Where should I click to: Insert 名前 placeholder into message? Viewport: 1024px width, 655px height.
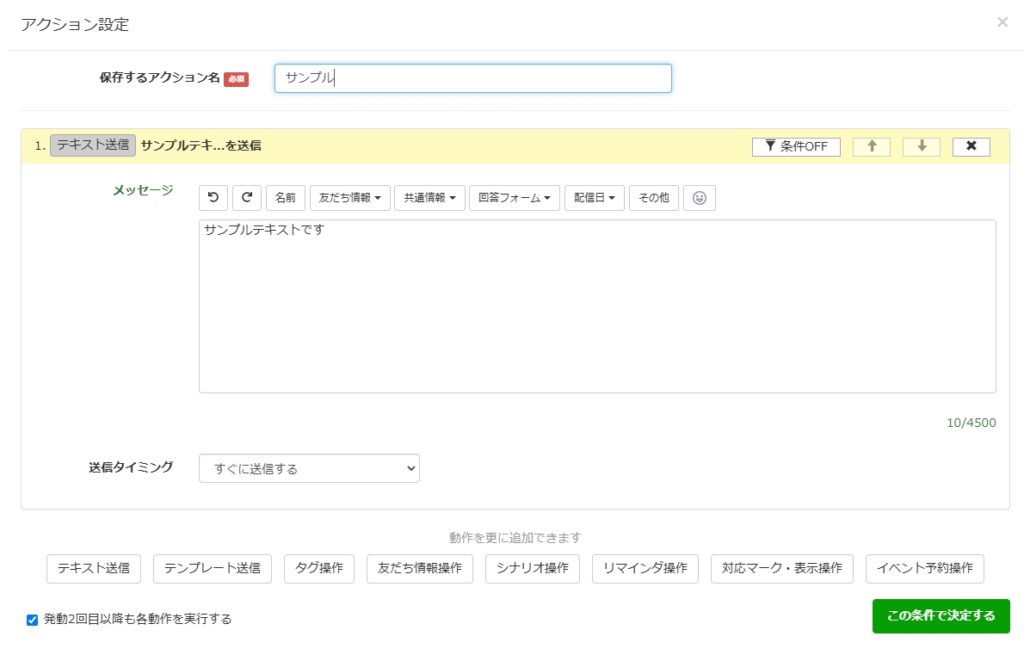(285, 198)
